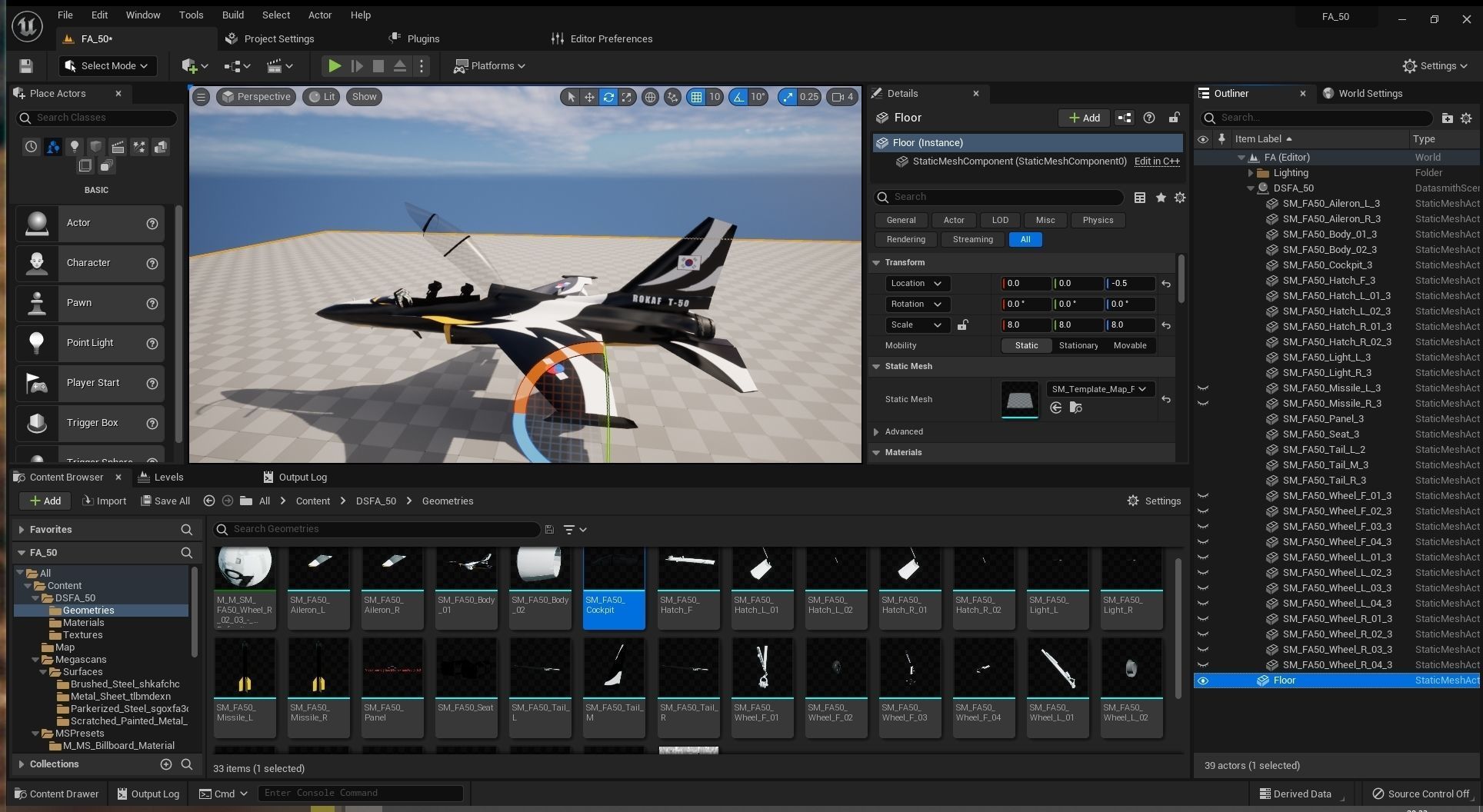Toggle the Details panel lock icon
1483x812 pixels.
(1174, 118)
